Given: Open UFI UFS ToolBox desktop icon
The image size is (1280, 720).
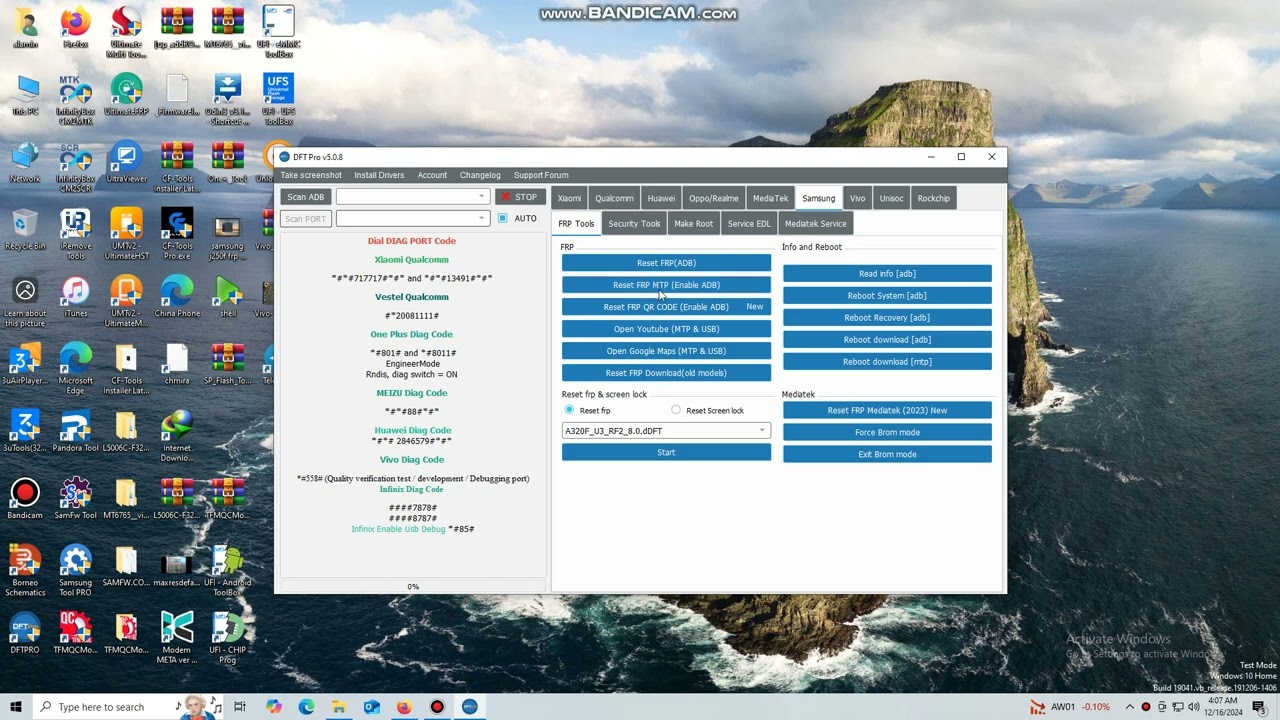Looking at the screenshot, I should tap(278, 100).
